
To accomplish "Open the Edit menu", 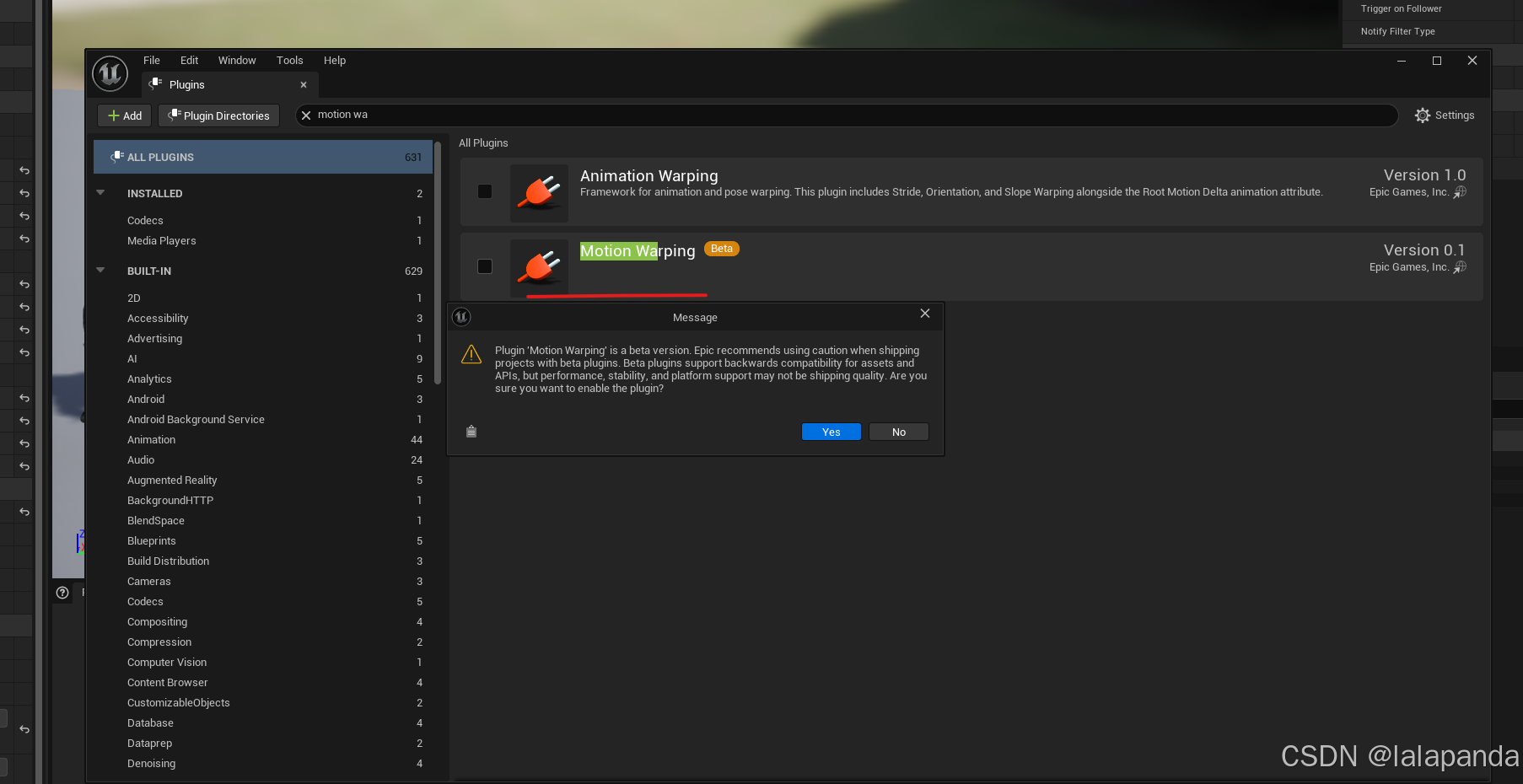I will coord(189,61).
